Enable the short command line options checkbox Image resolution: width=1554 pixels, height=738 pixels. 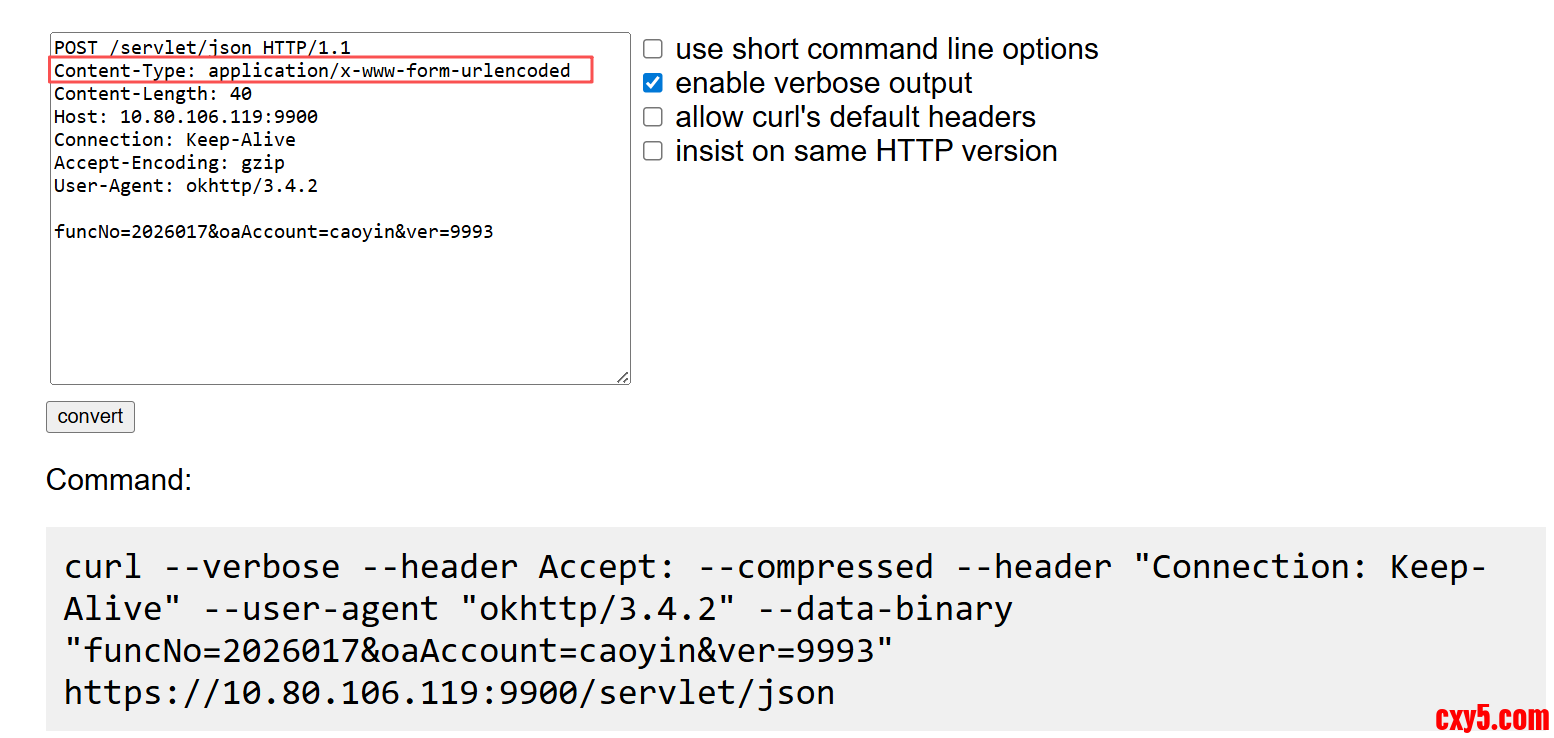653,49
